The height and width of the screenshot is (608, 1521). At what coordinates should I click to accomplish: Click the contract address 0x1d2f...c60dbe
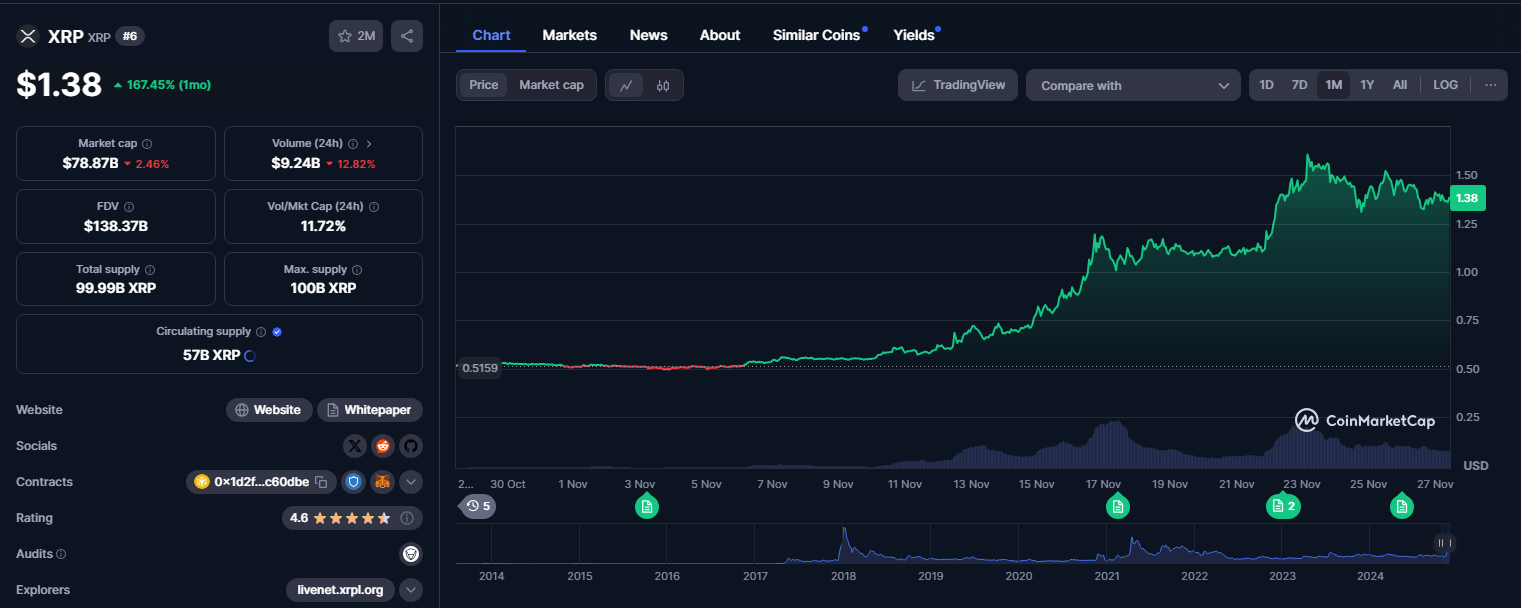[262, 482]
